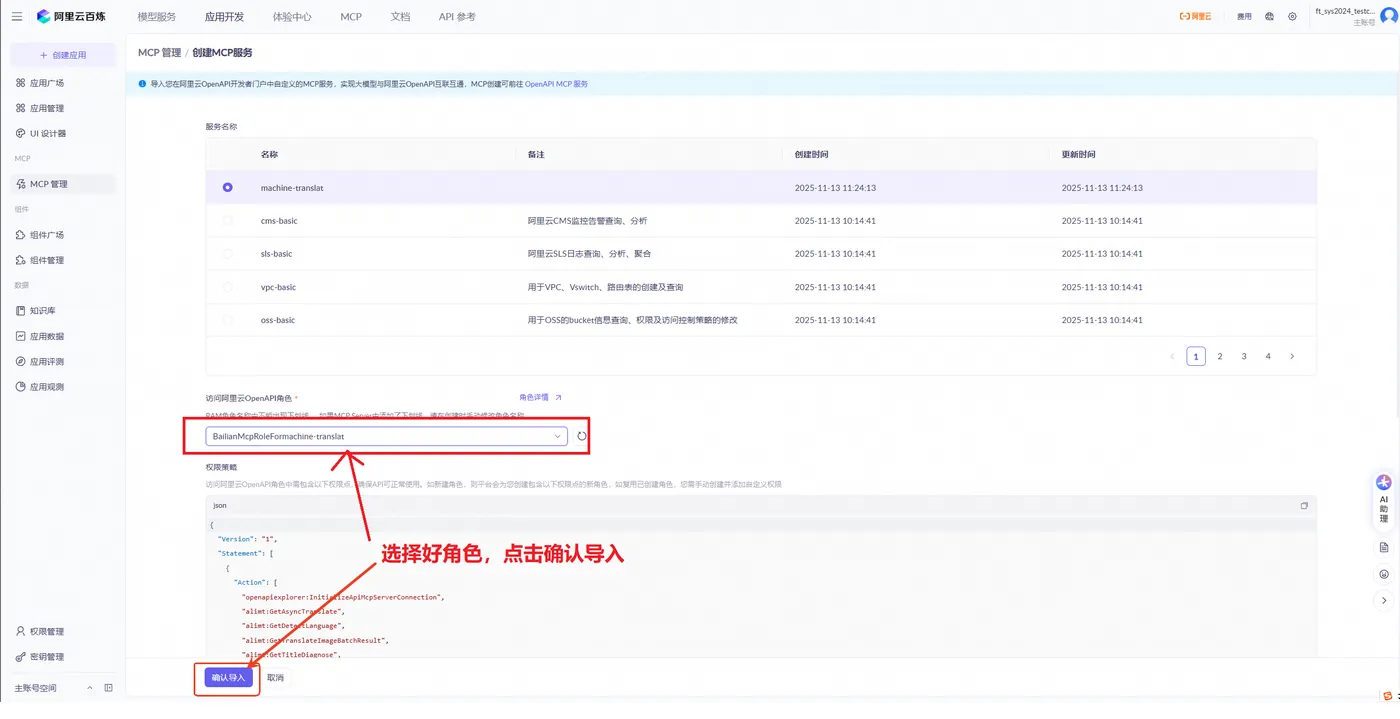This screenshot has height=719, width=1400.
Task: Click the 创建时间 column header
Action: (x=811, y=155)
